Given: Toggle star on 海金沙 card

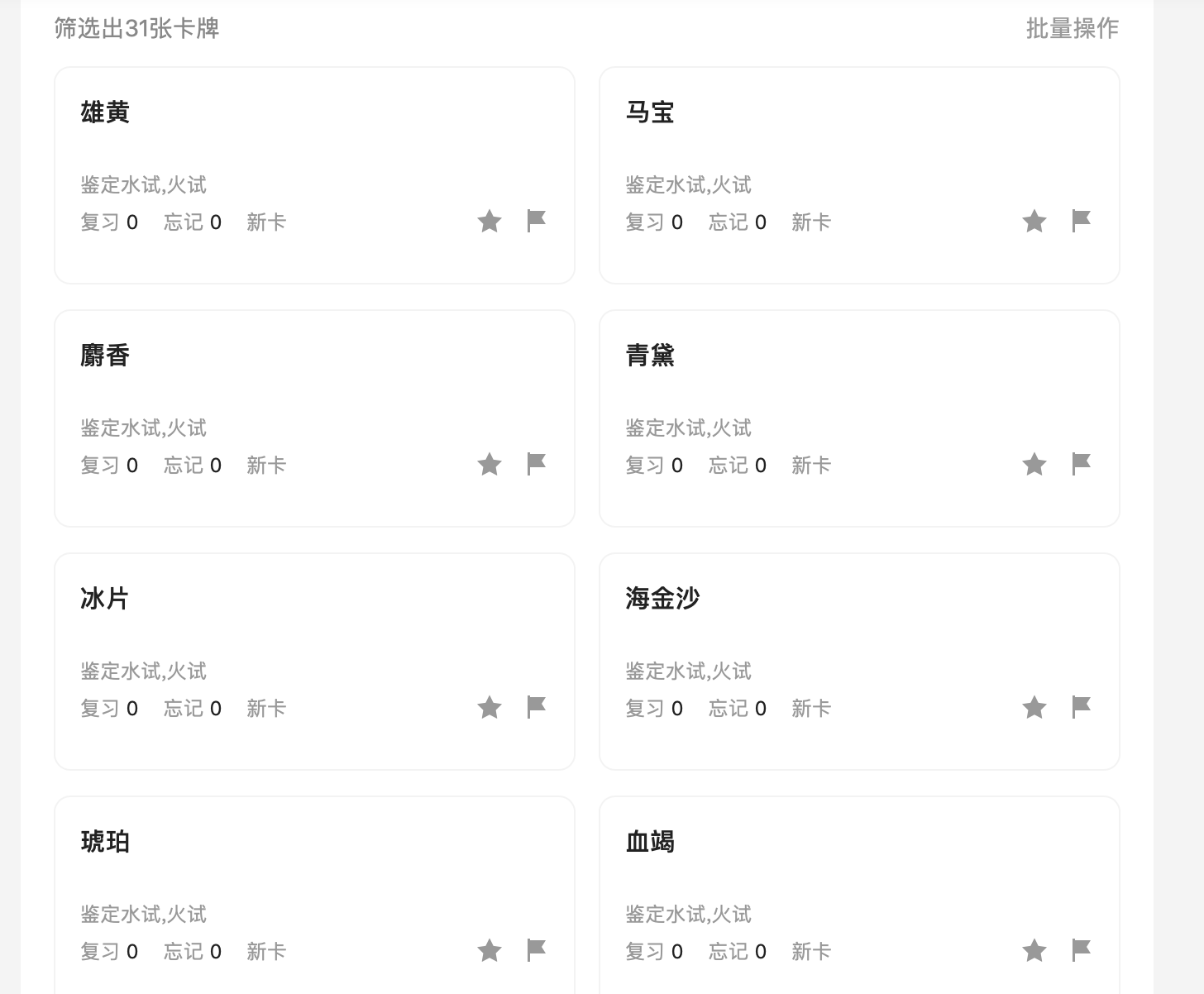Looking at the screenshot, I should (1034, 708).
